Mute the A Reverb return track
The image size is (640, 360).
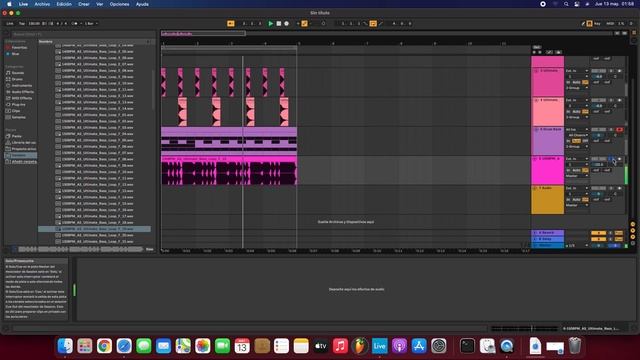point(599,233)
